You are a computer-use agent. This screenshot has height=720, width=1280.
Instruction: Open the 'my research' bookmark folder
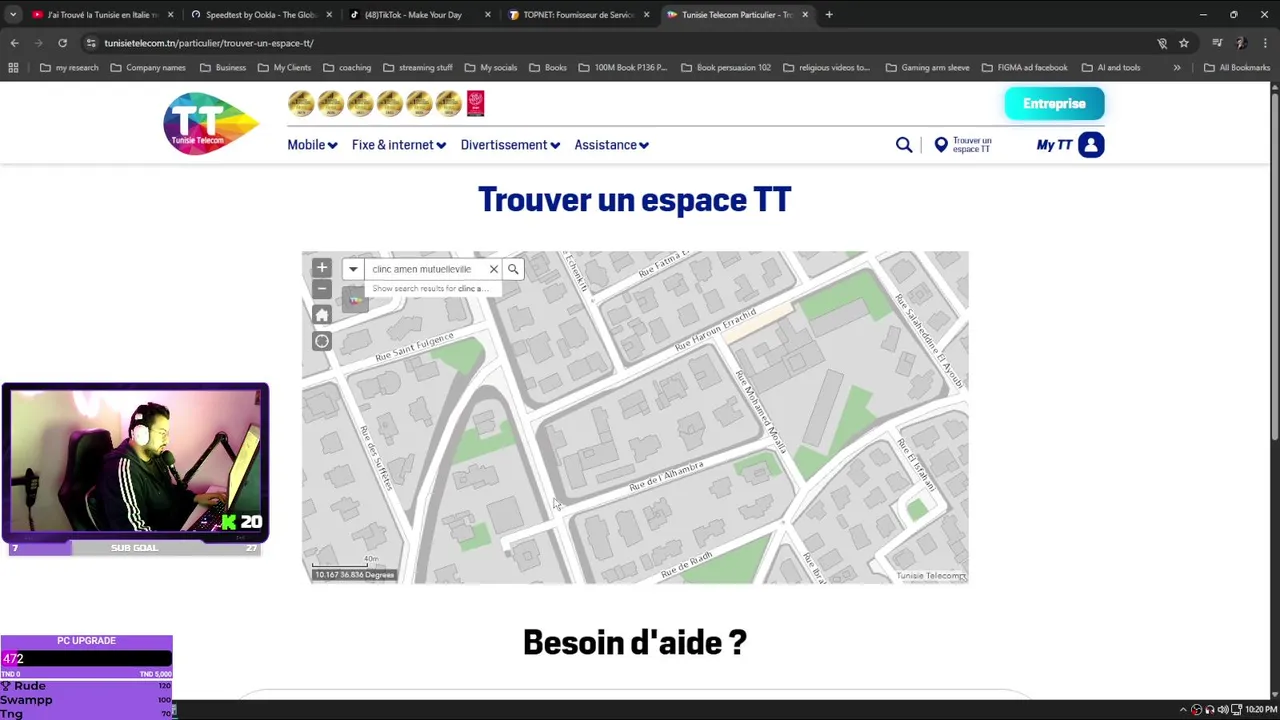click(x=69, y=68)
